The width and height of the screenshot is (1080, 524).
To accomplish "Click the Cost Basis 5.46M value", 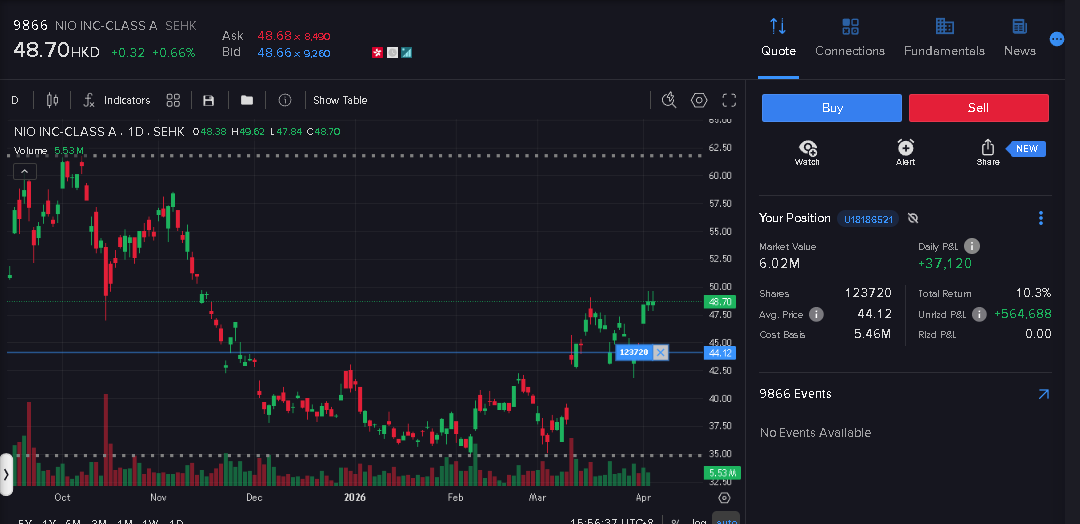I will 873,335.
